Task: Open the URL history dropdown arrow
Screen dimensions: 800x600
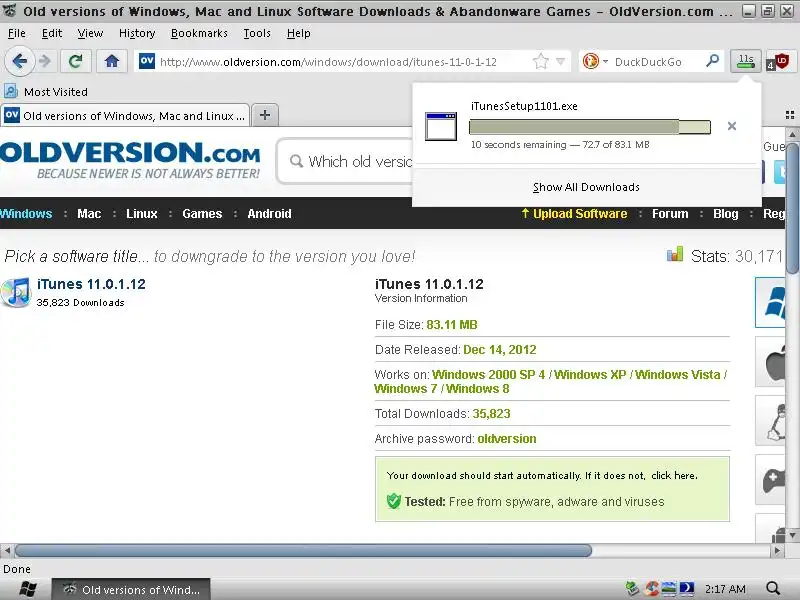Action: pos(560,62)
